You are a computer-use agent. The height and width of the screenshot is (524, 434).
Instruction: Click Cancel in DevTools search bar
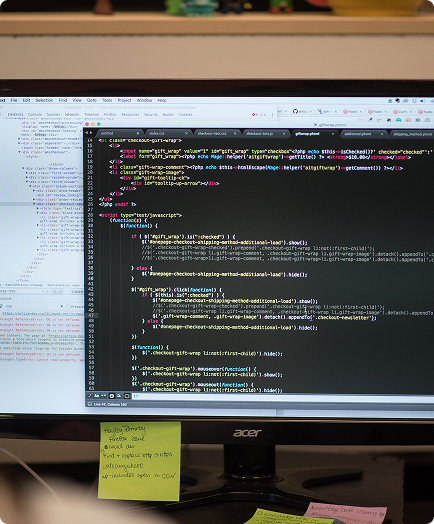[x=77, y=291]
